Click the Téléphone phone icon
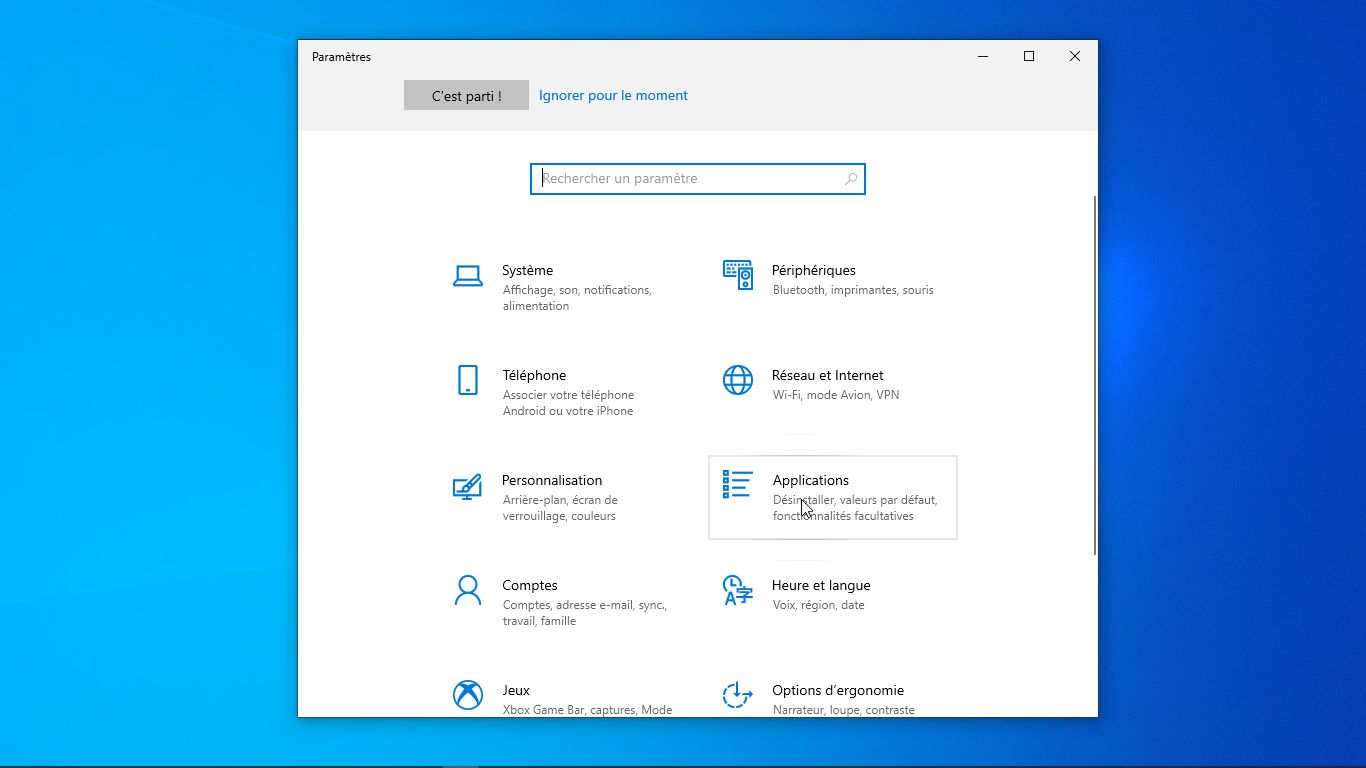Viewport: 1366px width, 768px height. click(468, 380)
